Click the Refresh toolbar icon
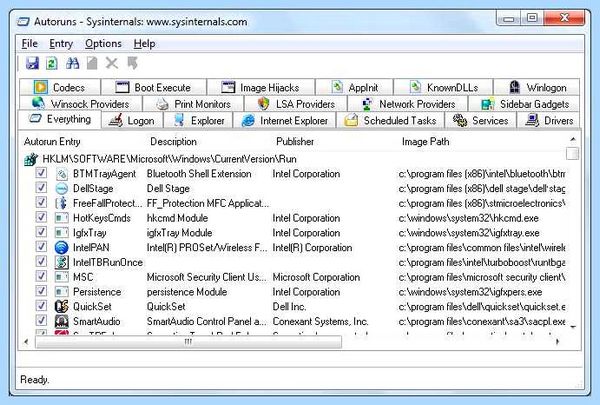 click(x=52, y=63)
